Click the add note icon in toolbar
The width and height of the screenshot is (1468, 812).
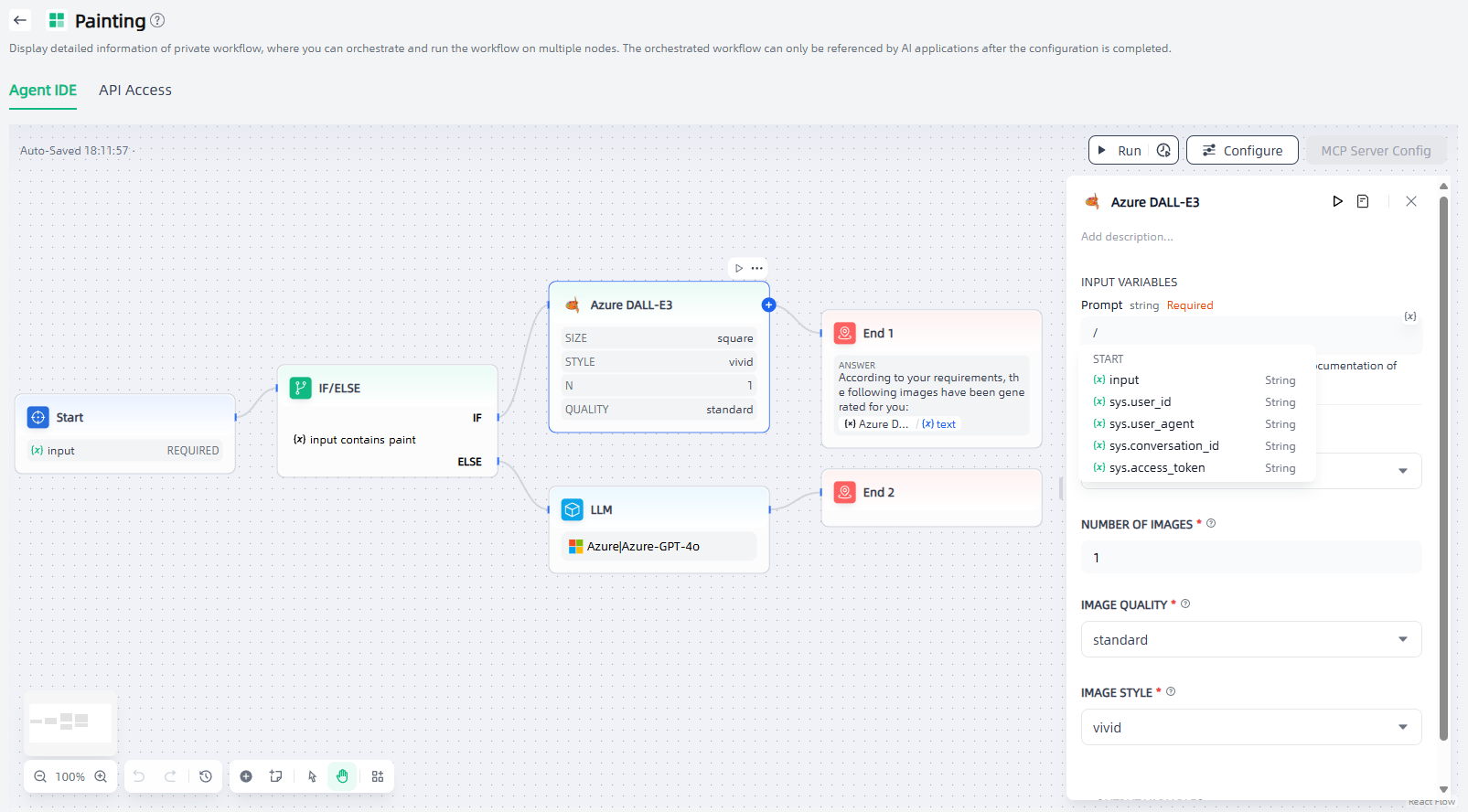(x=275, y=776)
